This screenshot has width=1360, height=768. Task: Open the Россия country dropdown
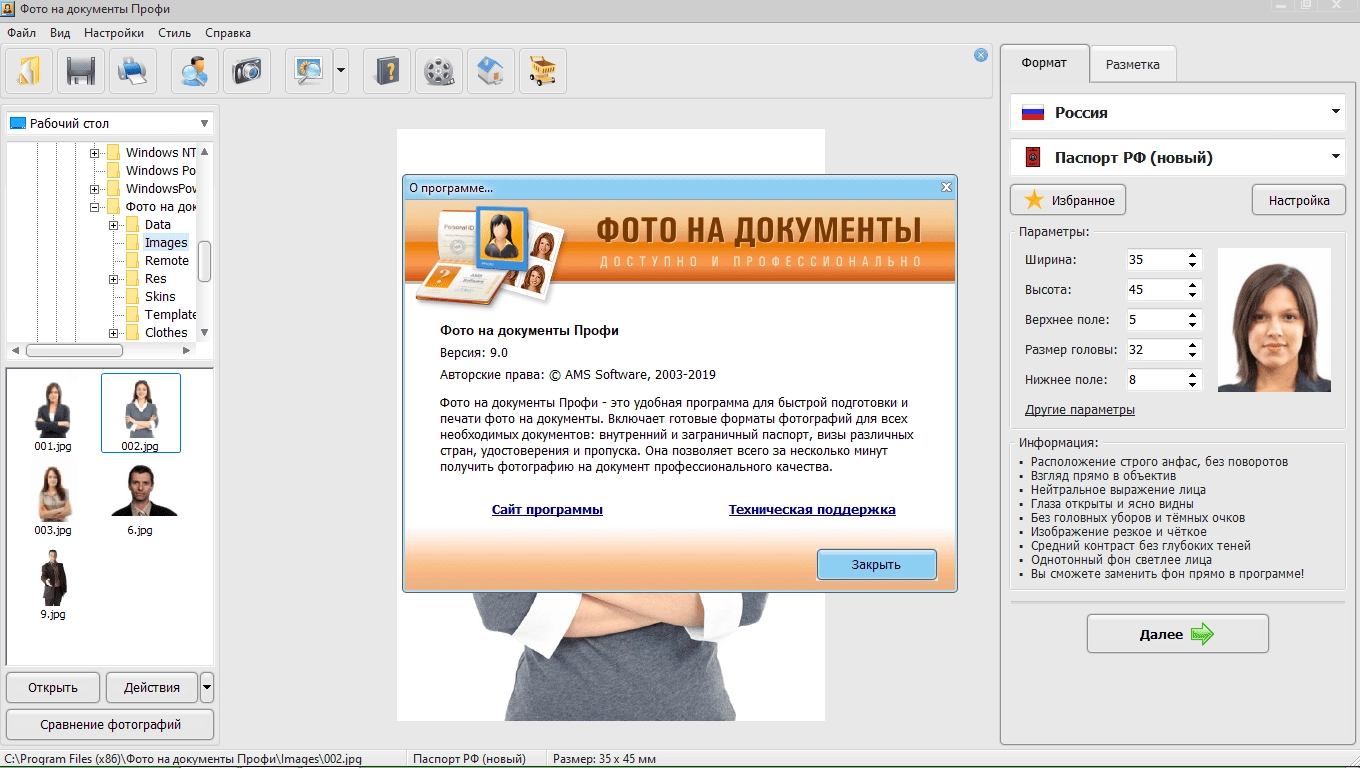tap(1178, 112)
